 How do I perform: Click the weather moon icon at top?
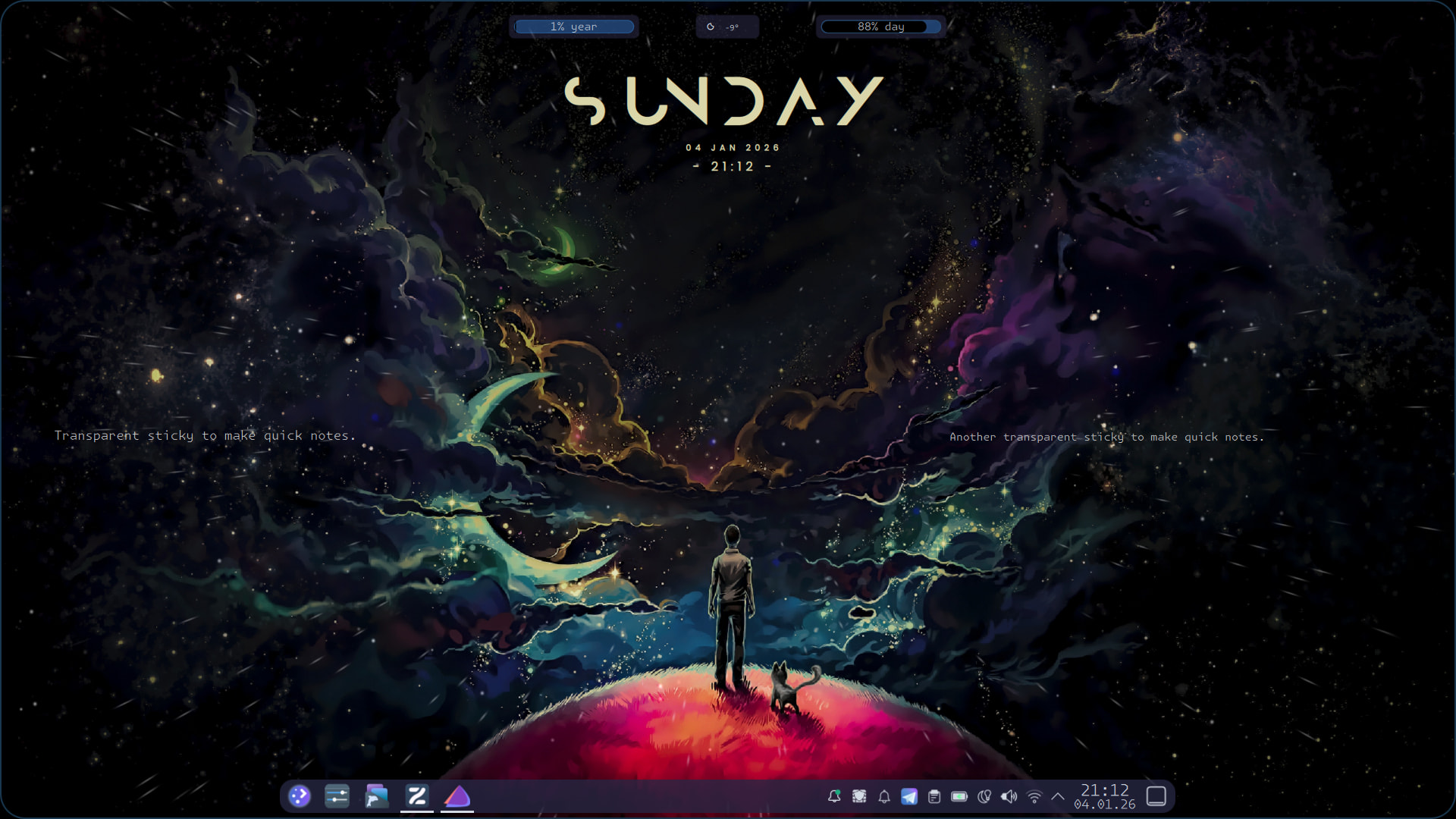711,27
